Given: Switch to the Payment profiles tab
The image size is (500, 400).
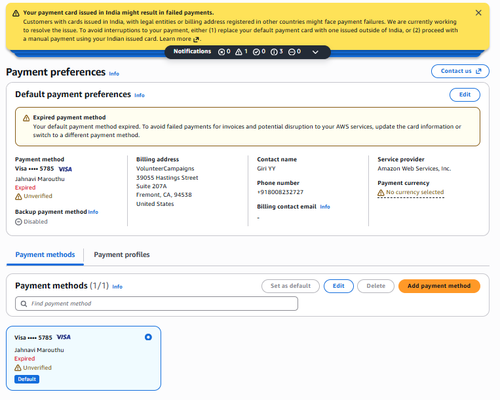Looking at the screenshot, I should click(x=122, y=255).
